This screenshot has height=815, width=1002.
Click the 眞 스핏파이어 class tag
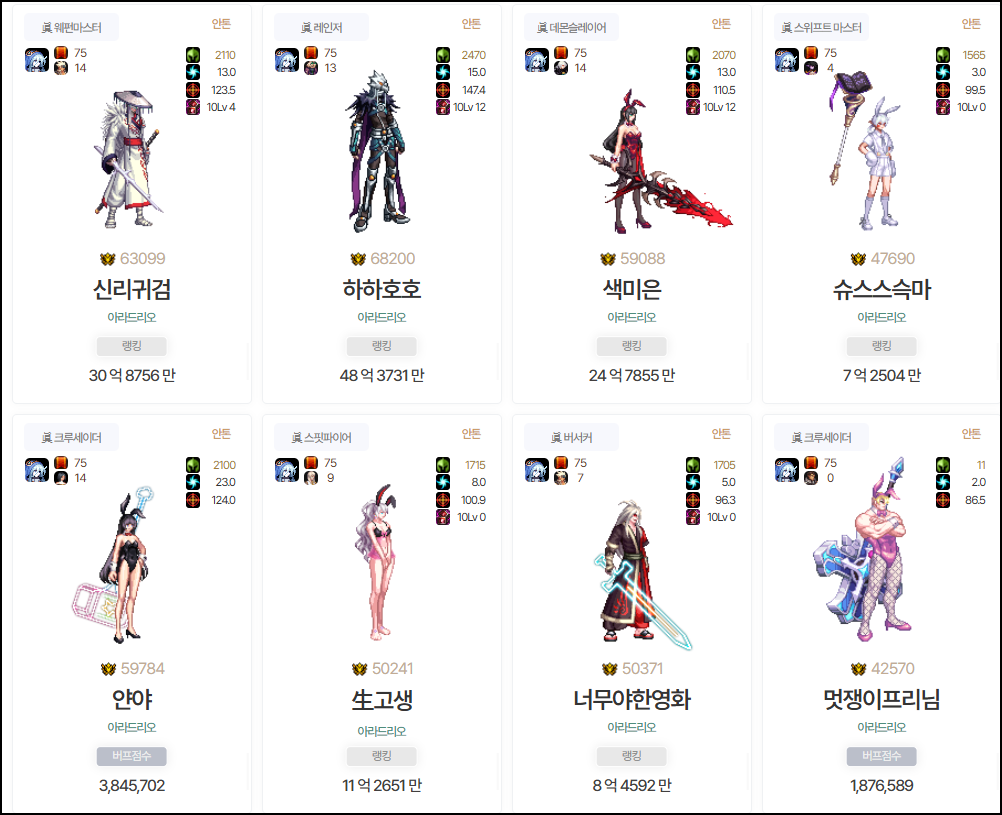coord(321,437)
